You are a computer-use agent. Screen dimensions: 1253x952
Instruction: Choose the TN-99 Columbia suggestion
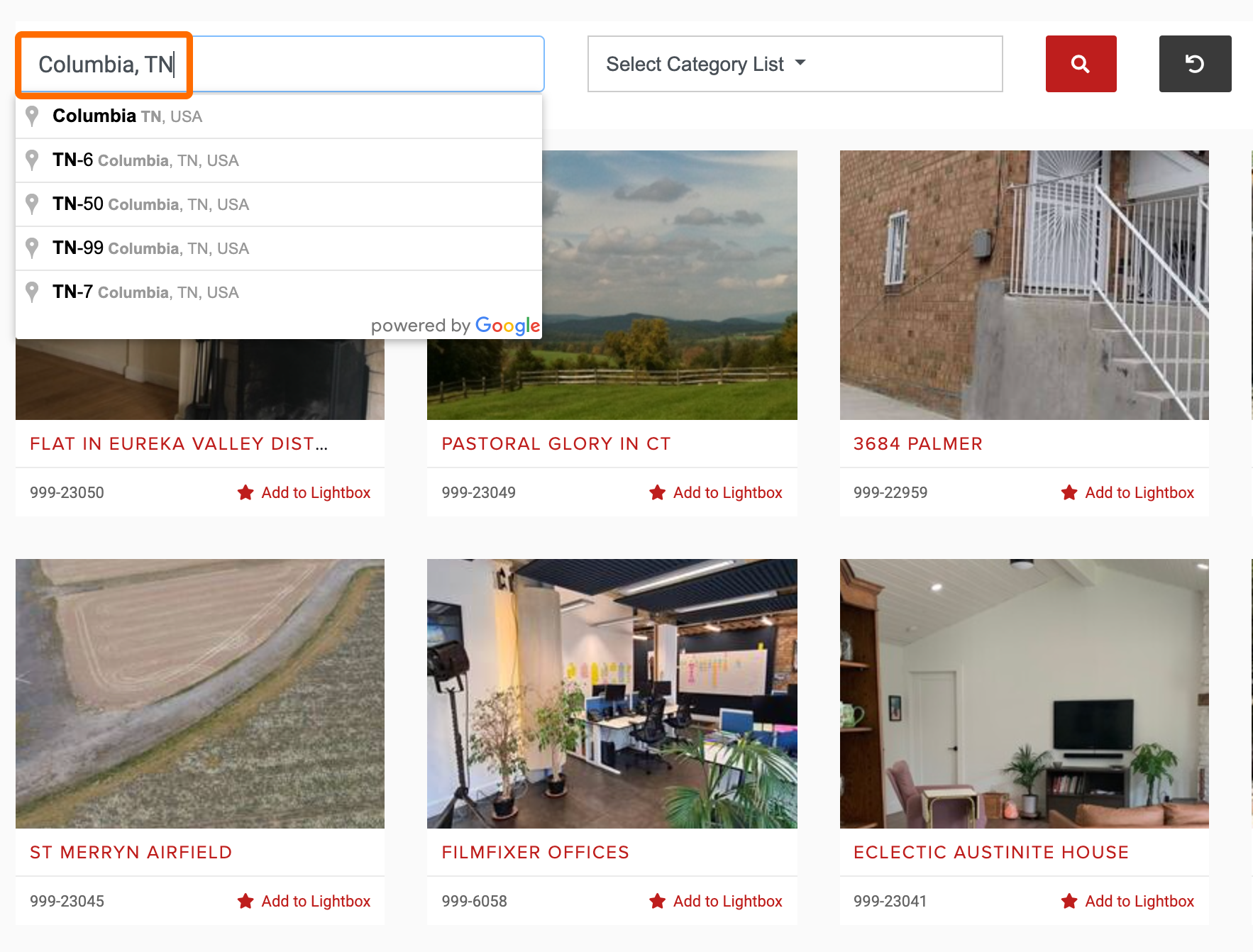(x=279, y=248)
